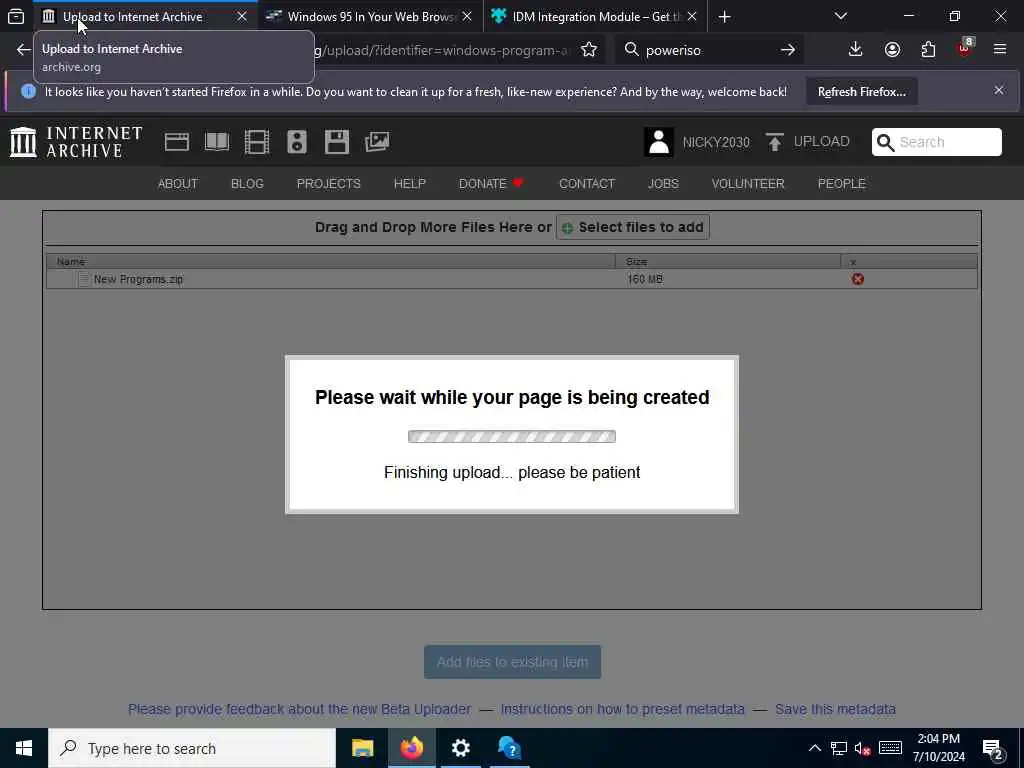This screenshot has height=768, width=1024.
Task: Click the touch keyboard tray icon
Action: coord(890,748)
